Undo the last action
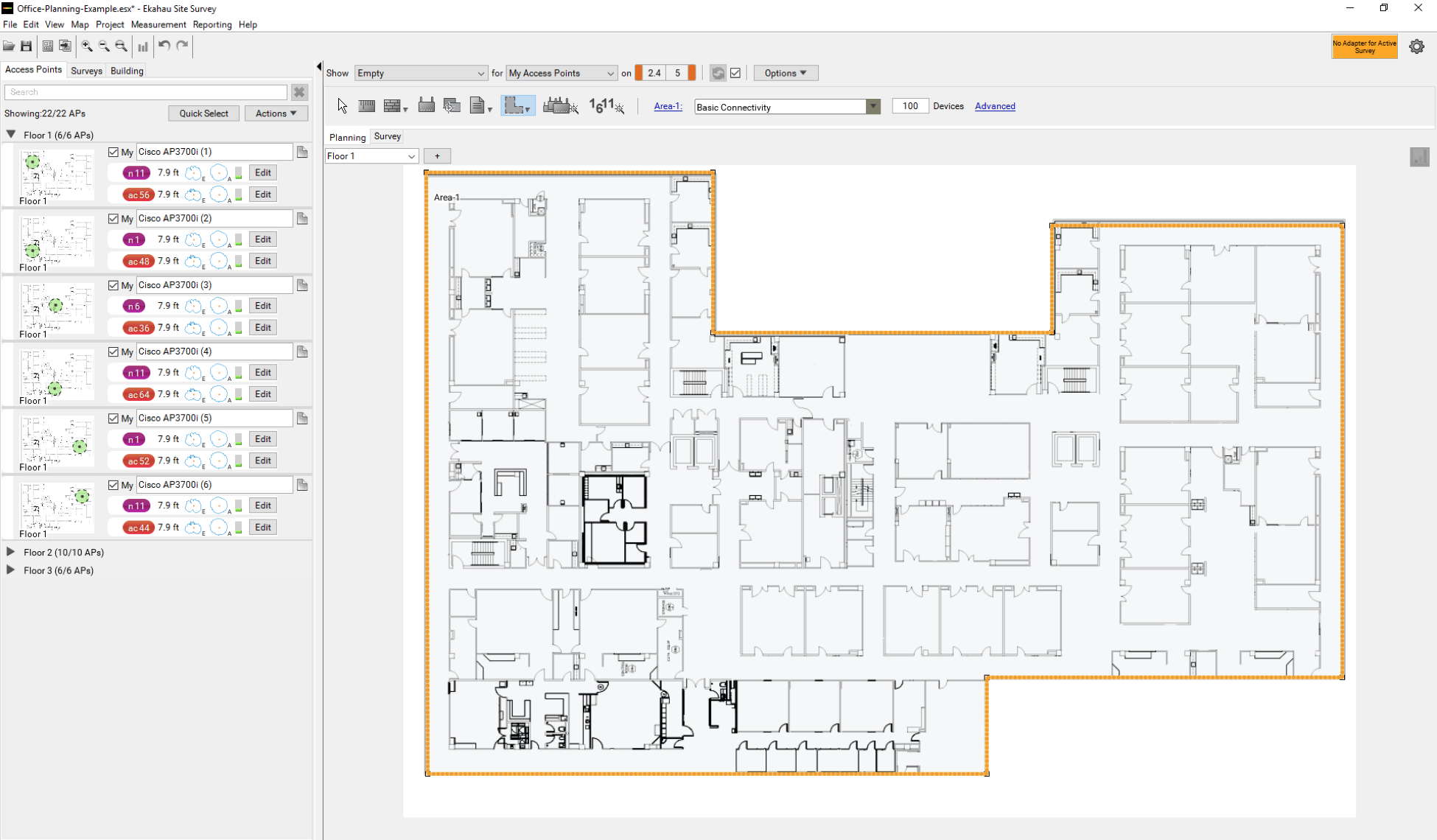The width and height of the screenshot is (1437, 840). (164, 46)
